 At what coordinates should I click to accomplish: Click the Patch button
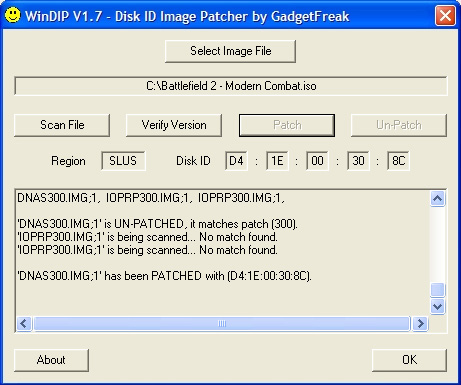point(287,125)
